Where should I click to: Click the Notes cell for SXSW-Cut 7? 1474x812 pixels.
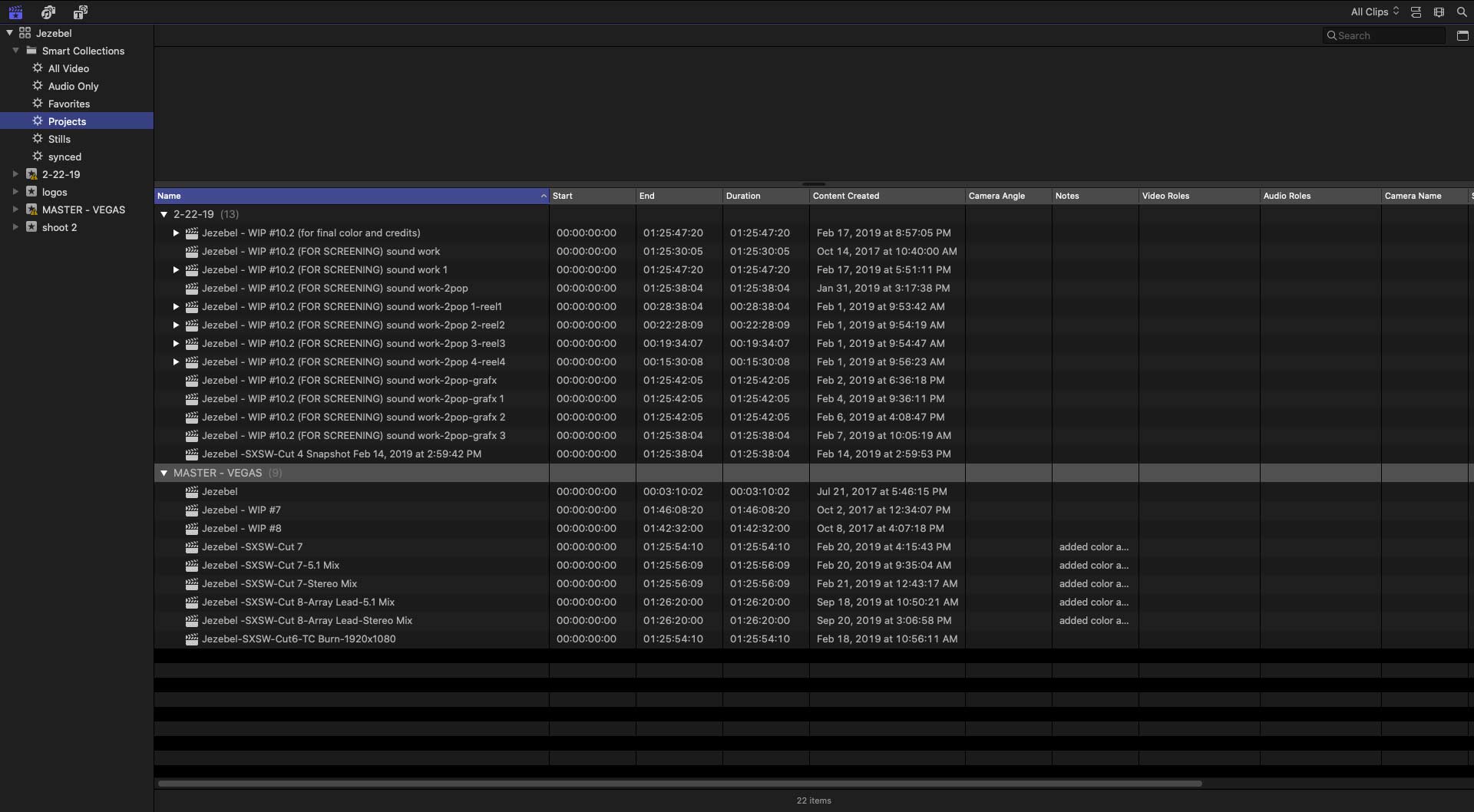[1094, 546]
